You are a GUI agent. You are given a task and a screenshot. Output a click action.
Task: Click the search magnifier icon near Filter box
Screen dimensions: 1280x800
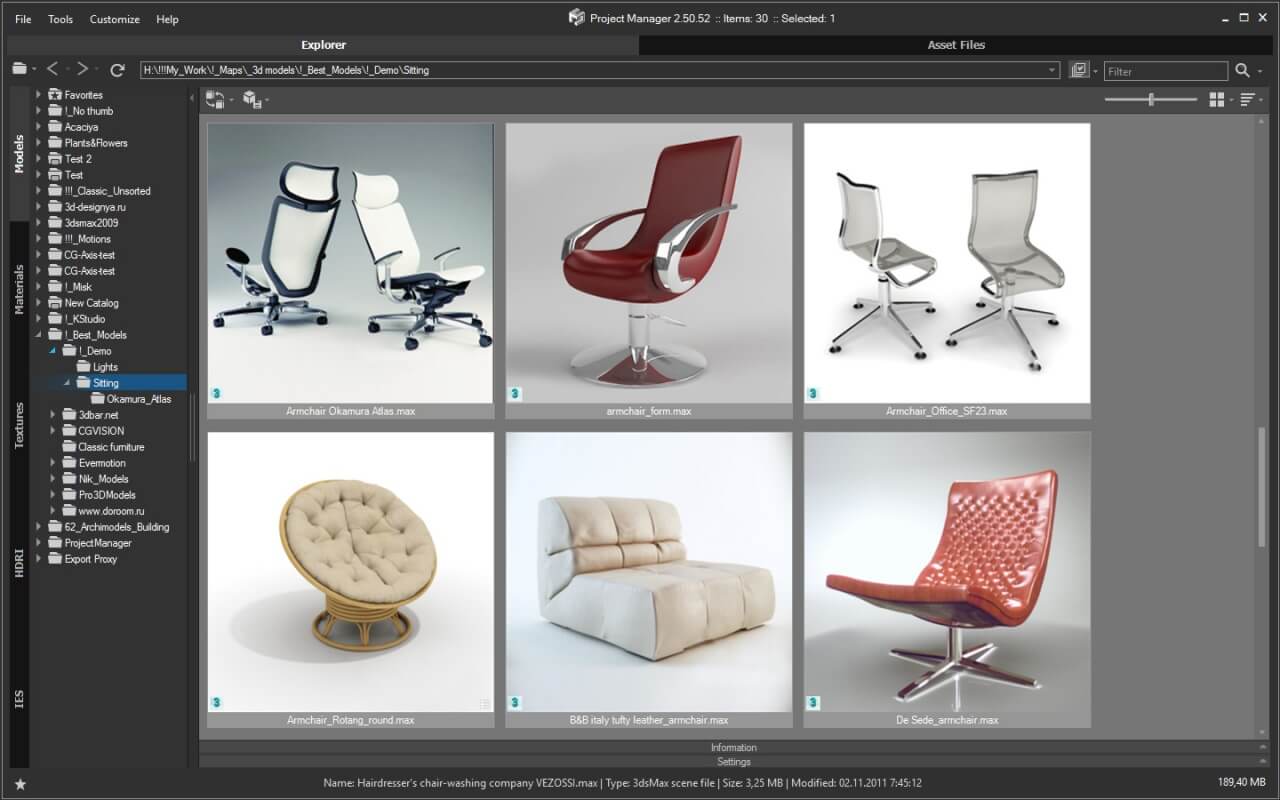[1243, 71]
